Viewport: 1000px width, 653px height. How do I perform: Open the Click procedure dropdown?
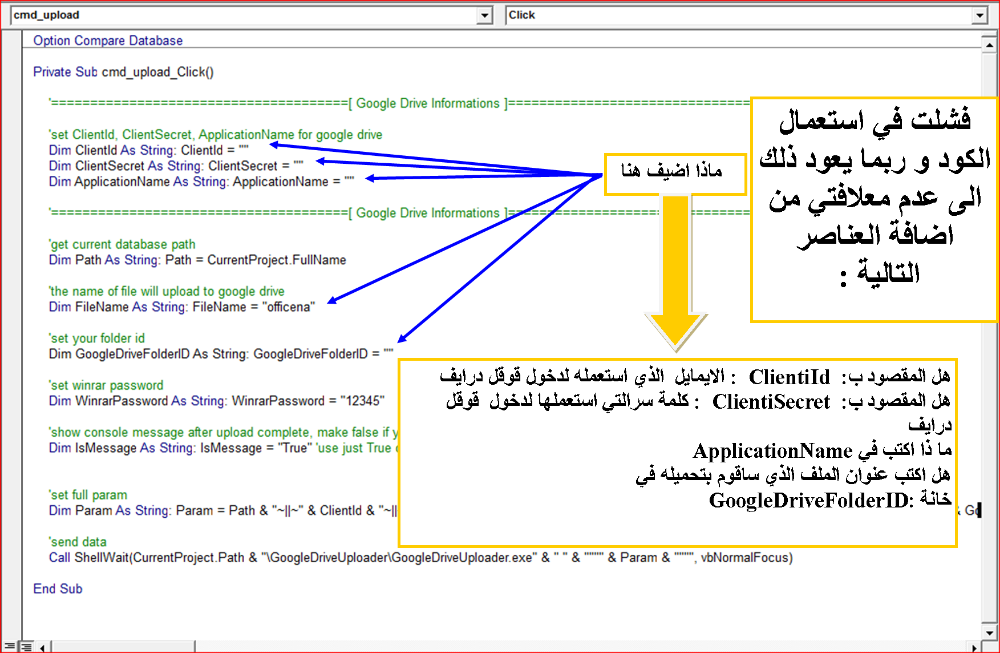pos(980,15)
